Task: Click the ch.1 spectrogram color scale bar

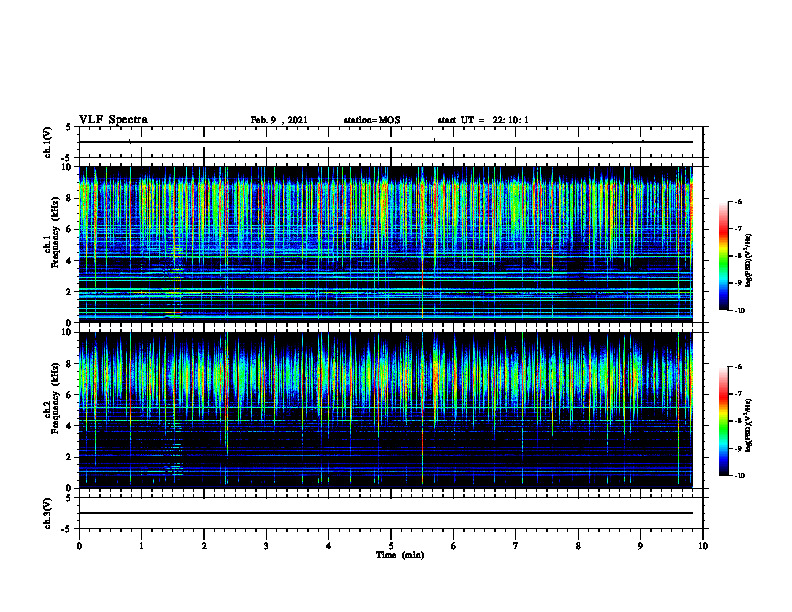Action: (723, 256)
